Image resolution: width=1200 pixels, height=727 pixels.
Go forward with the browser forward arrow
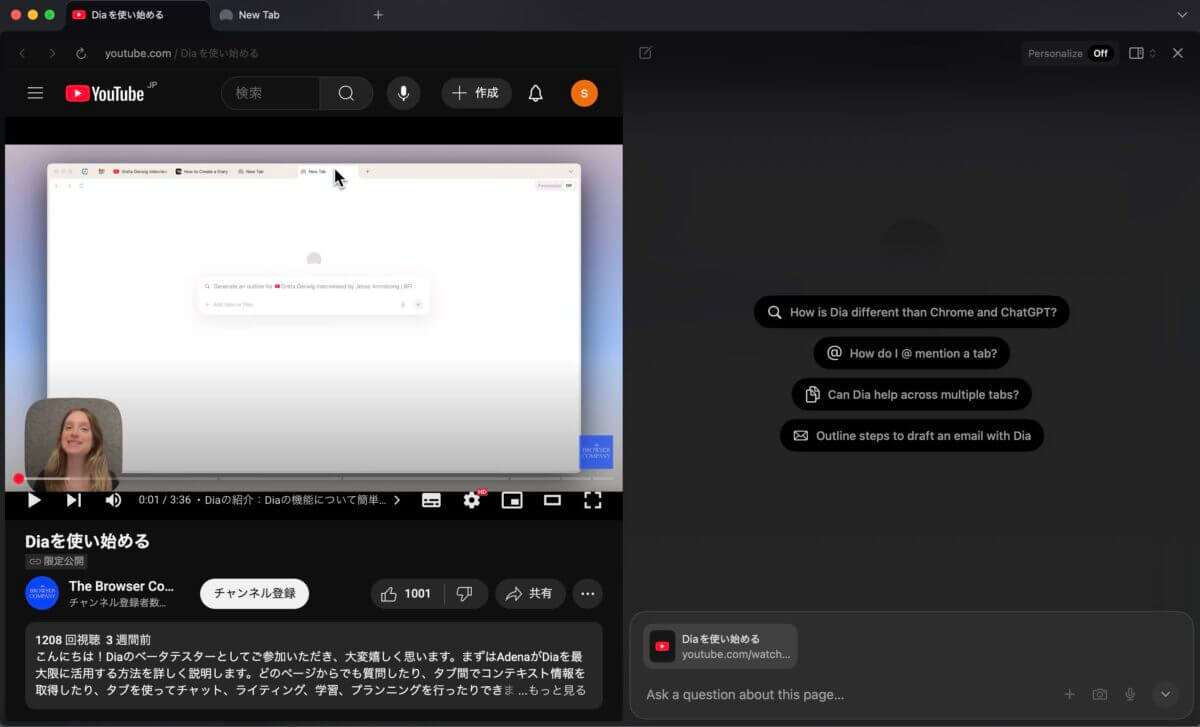click(x=52, y=53)
